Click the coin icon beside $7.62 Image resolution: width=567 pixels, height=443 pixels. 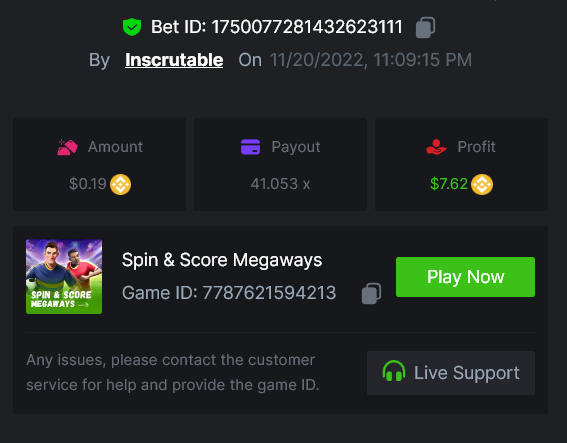tap(482, 184)
